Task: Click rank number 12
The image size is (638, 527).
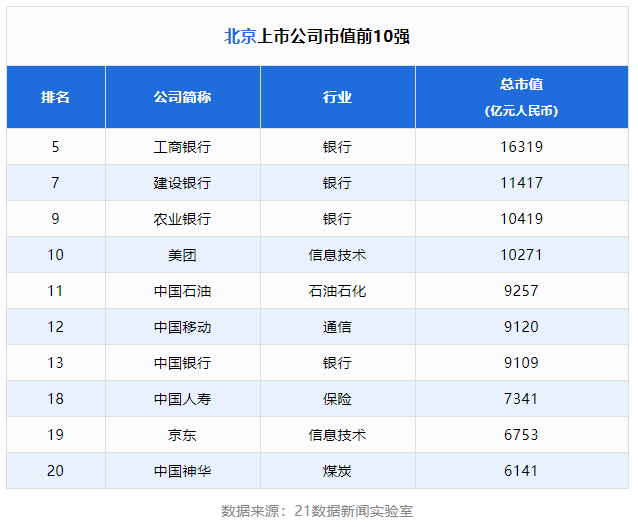Action: click(x=55, y=327)
